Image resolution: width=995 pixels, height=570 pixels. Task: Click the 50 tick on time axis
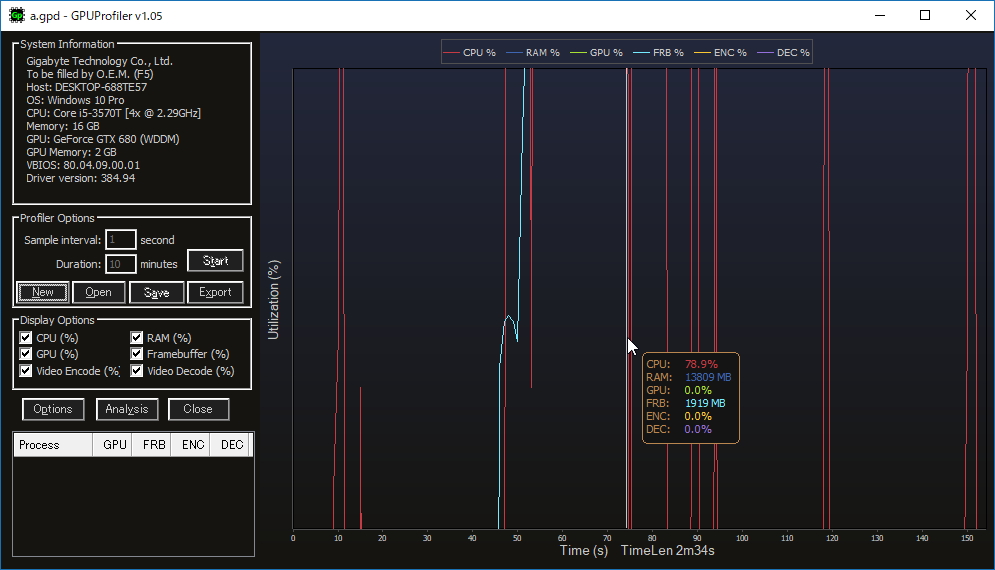tap(517, 538)
